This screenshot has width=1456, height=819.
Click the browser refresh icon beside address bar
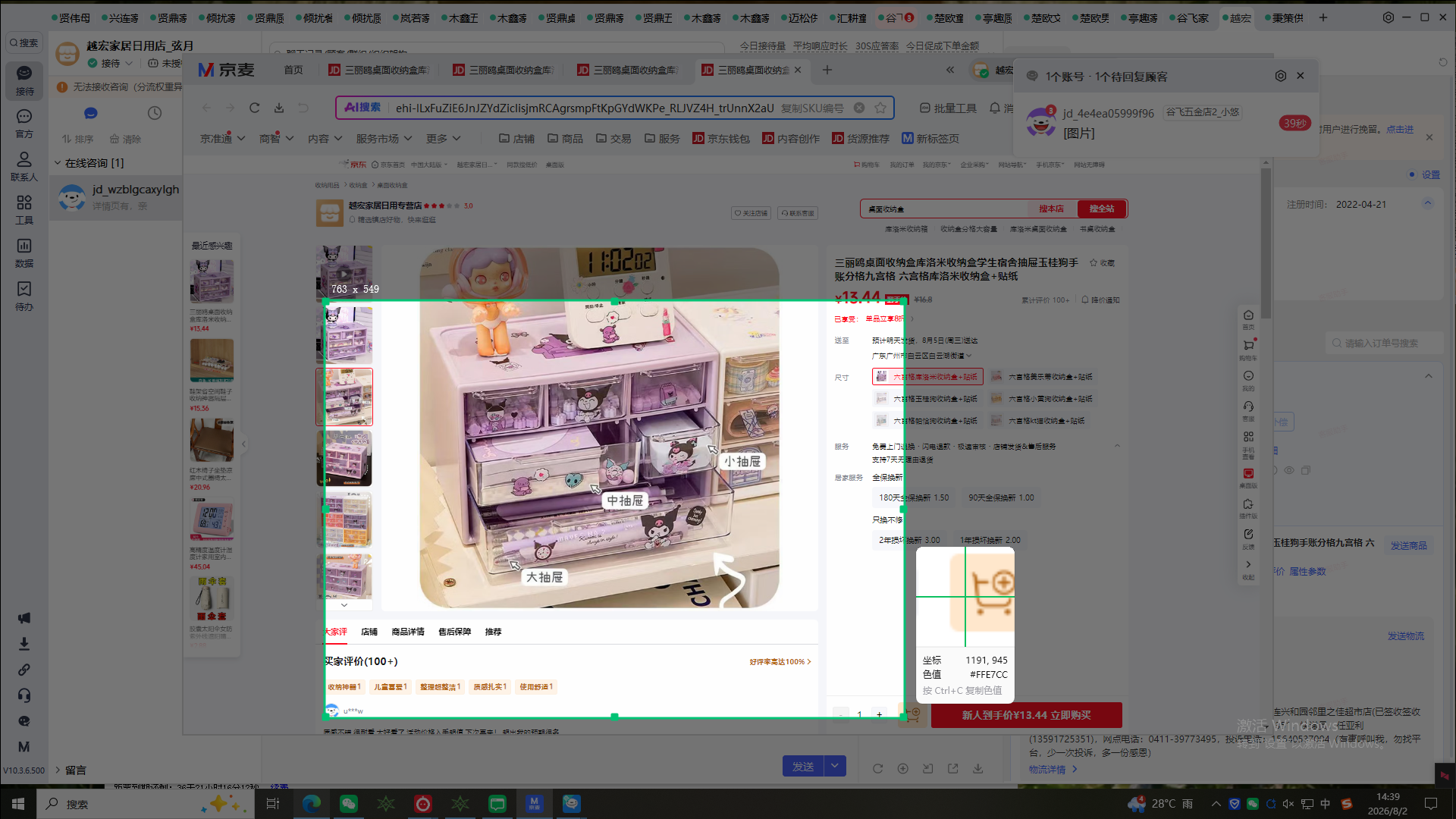[x=255, y=108]
